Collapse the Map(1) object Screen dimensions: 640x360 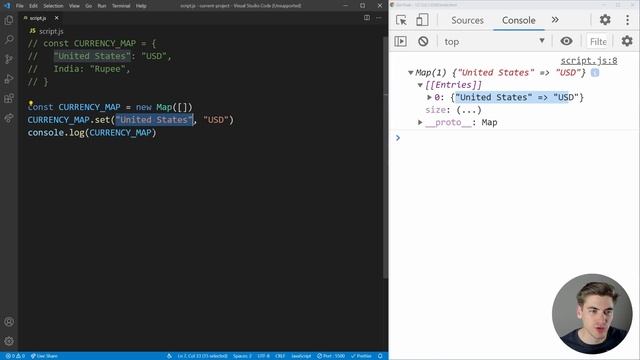[x=410, y=73]
